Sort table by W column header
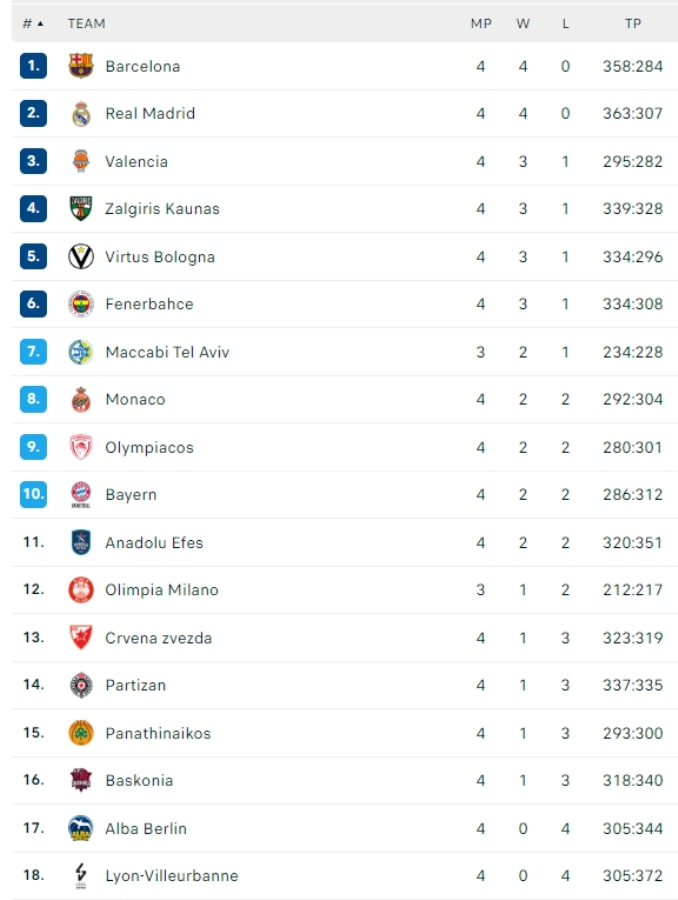 [523, 24]
